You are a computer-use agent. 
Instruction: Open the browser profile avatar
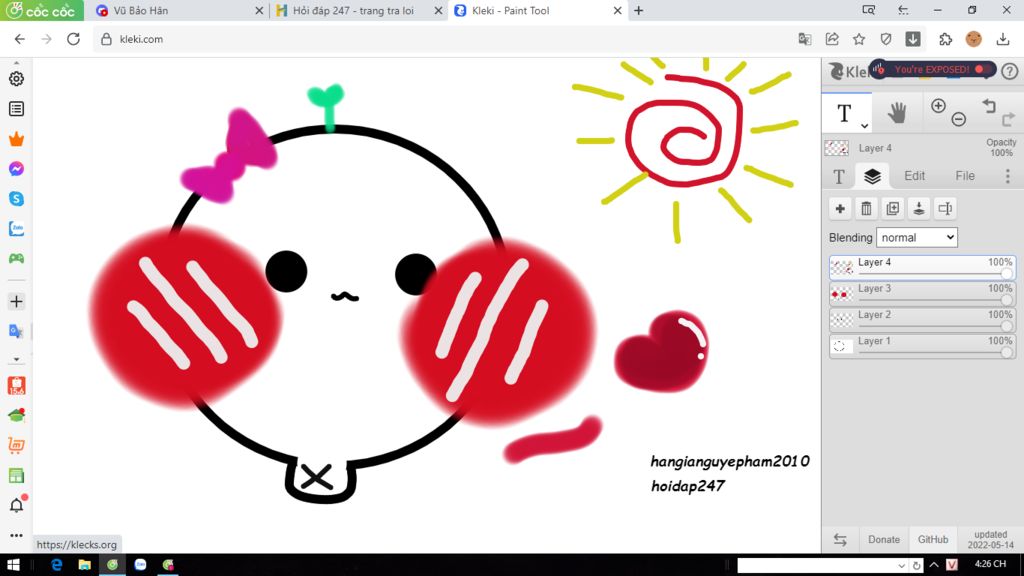(974, 39)
